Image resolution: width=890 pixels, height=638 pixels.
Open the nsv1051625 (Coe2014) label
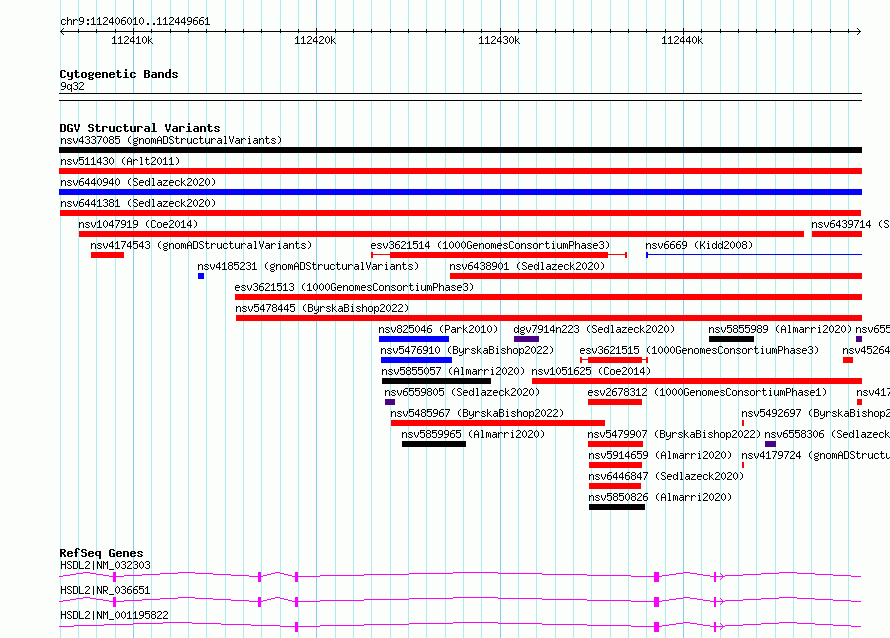tap(591, 371)
